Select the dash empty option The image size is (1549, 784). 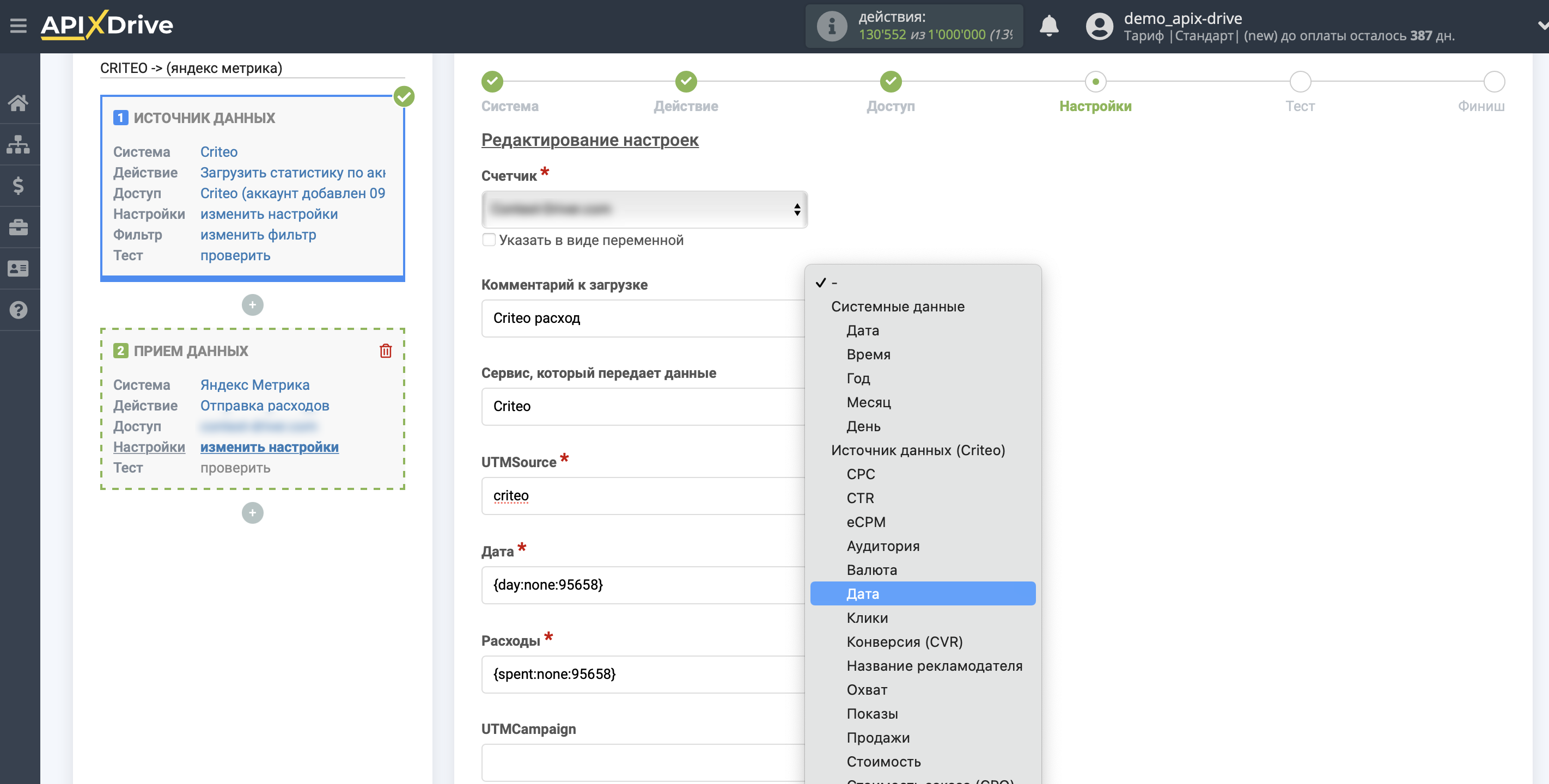point(923,283)
